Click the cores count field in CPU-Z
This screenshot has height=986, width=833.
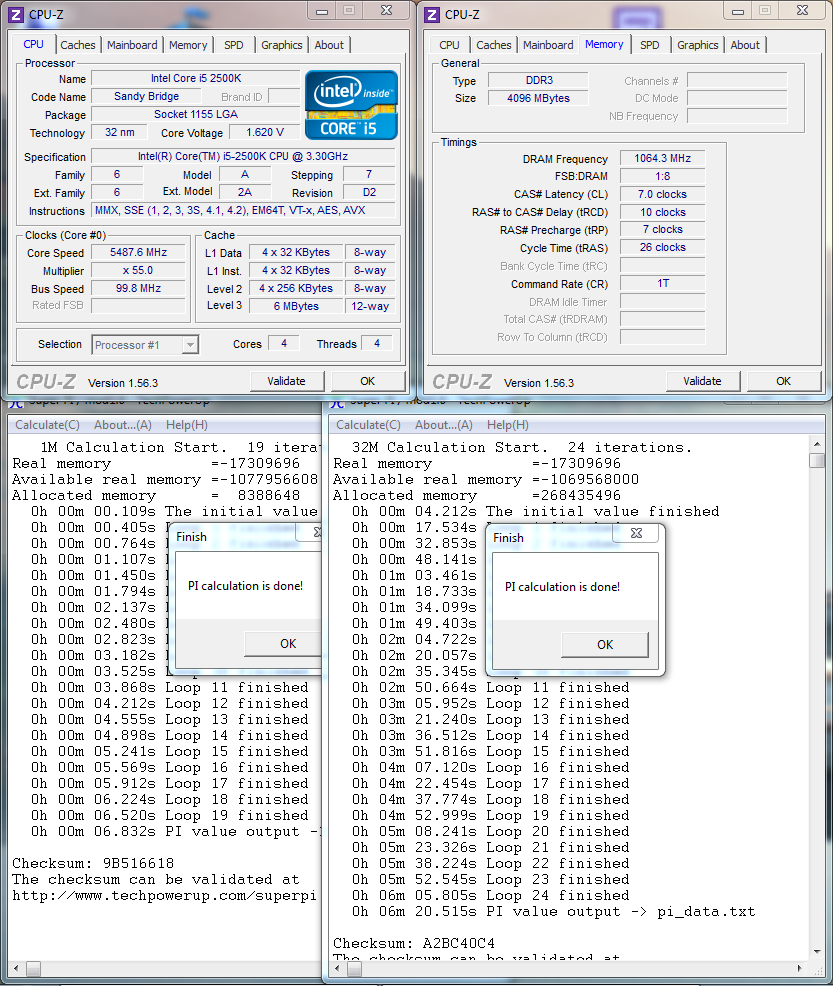284,343
